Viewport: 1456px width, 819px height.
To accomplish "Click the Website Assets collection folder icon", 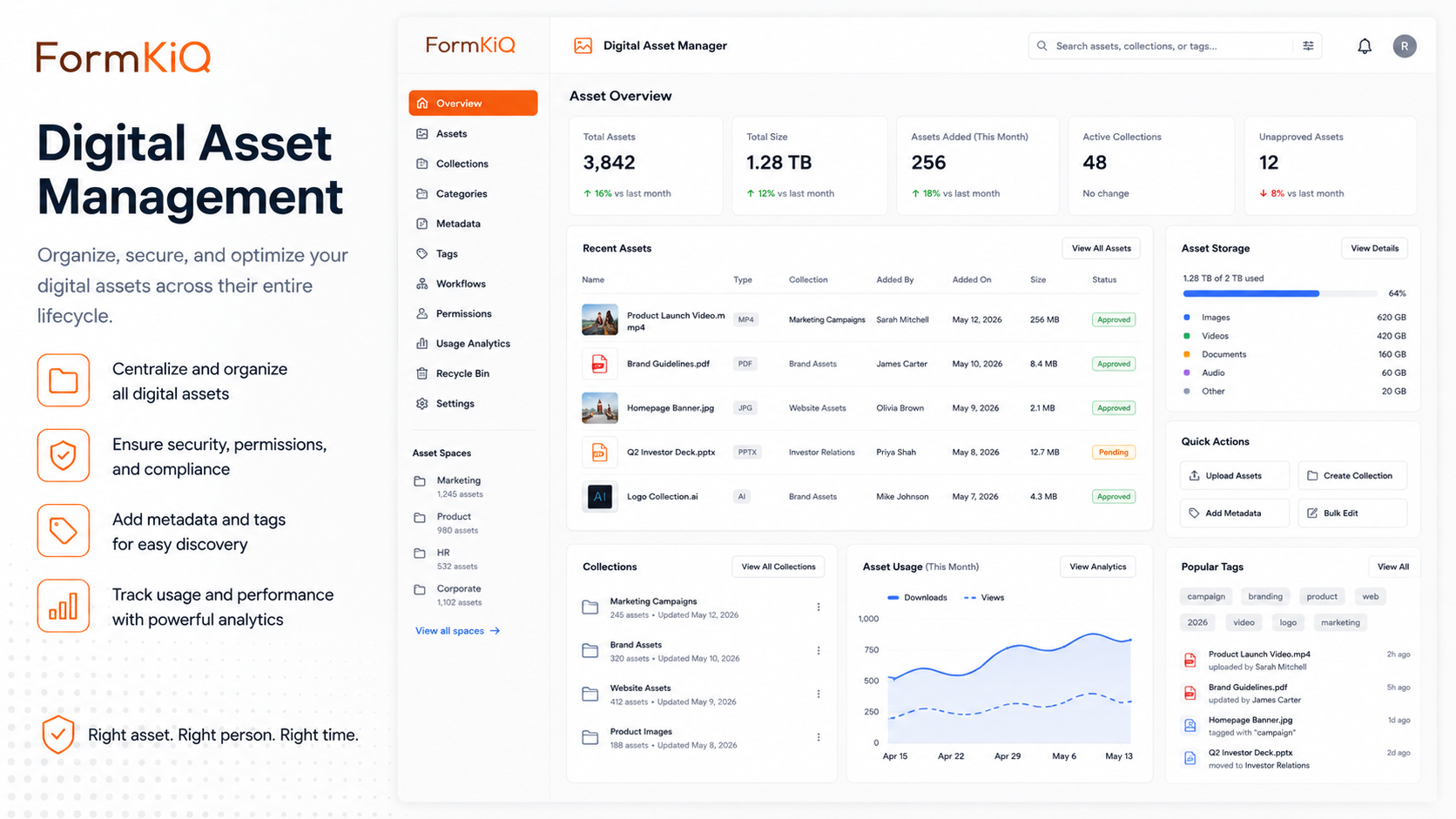I will (x=590, y=694).
